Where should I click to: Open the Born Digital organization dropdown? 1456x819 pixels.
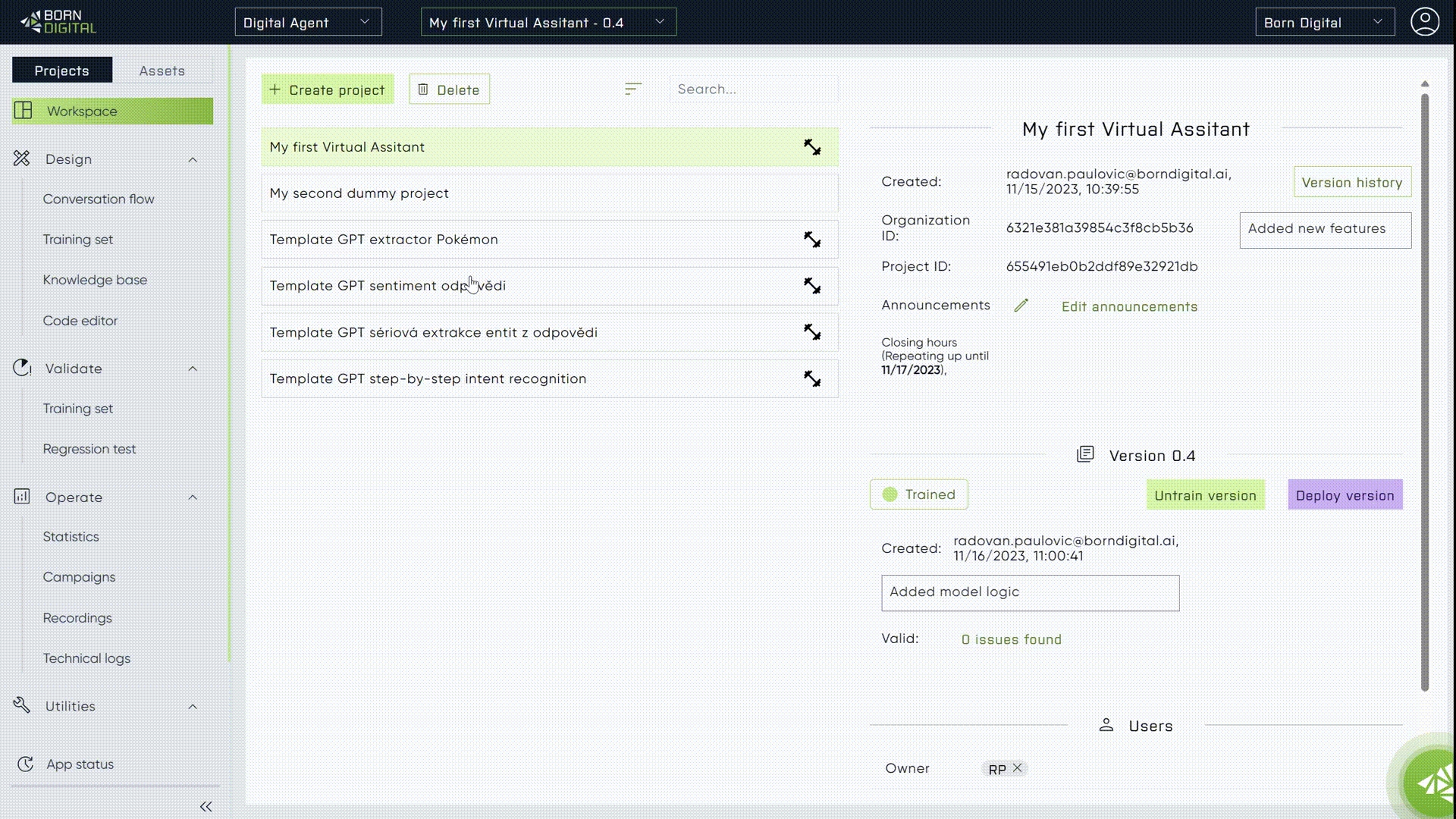(1324, 23)
